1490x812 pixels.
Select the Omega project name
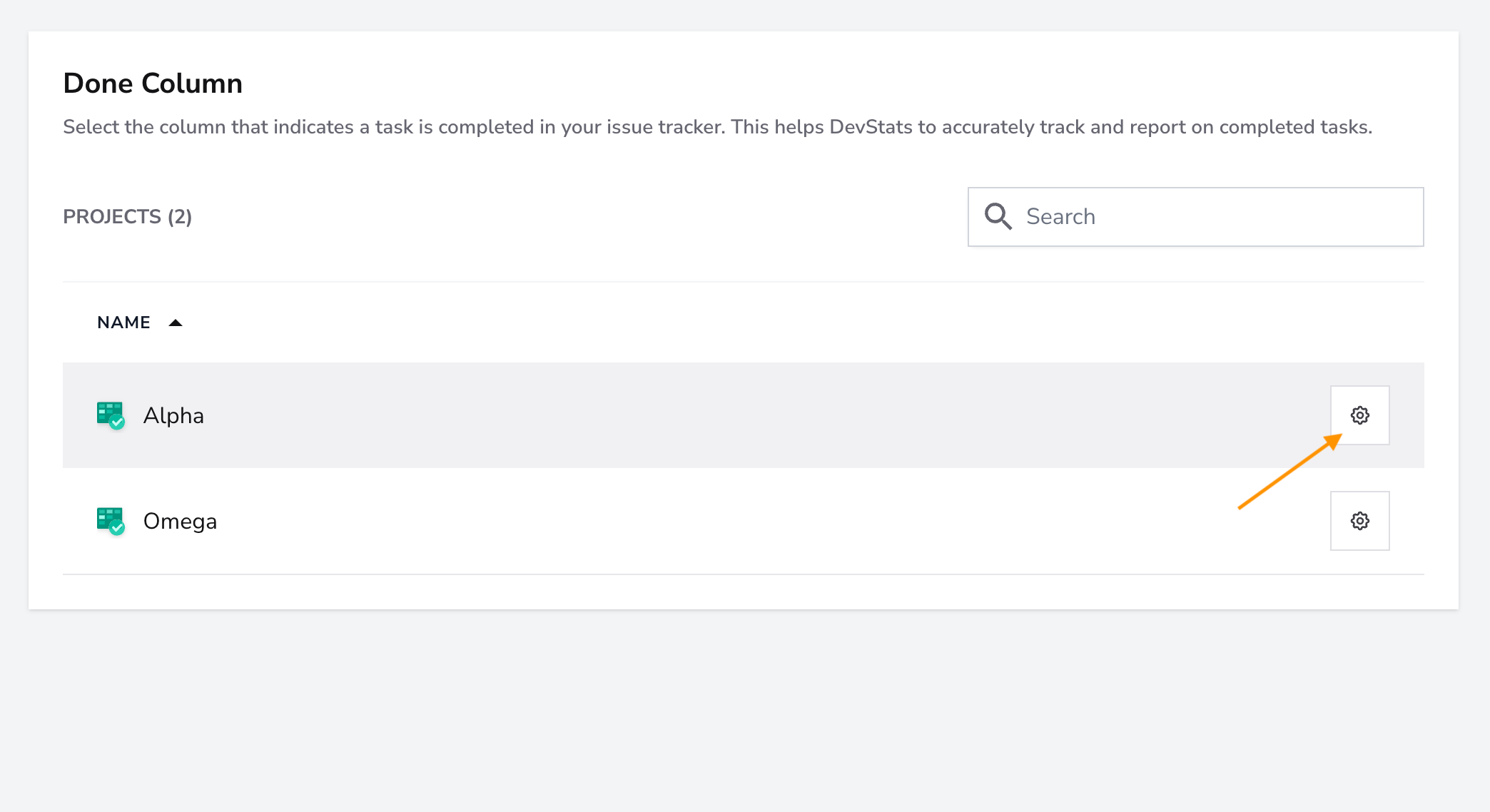point(180,521)
